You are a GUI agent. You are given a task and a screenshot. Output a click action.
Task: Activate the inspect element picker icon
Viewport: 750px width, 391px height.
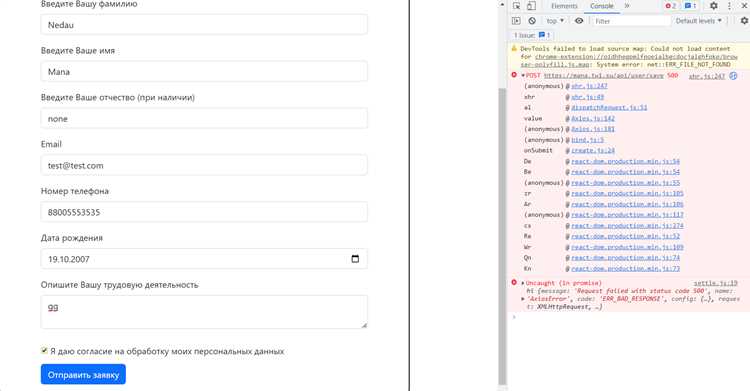517,6
